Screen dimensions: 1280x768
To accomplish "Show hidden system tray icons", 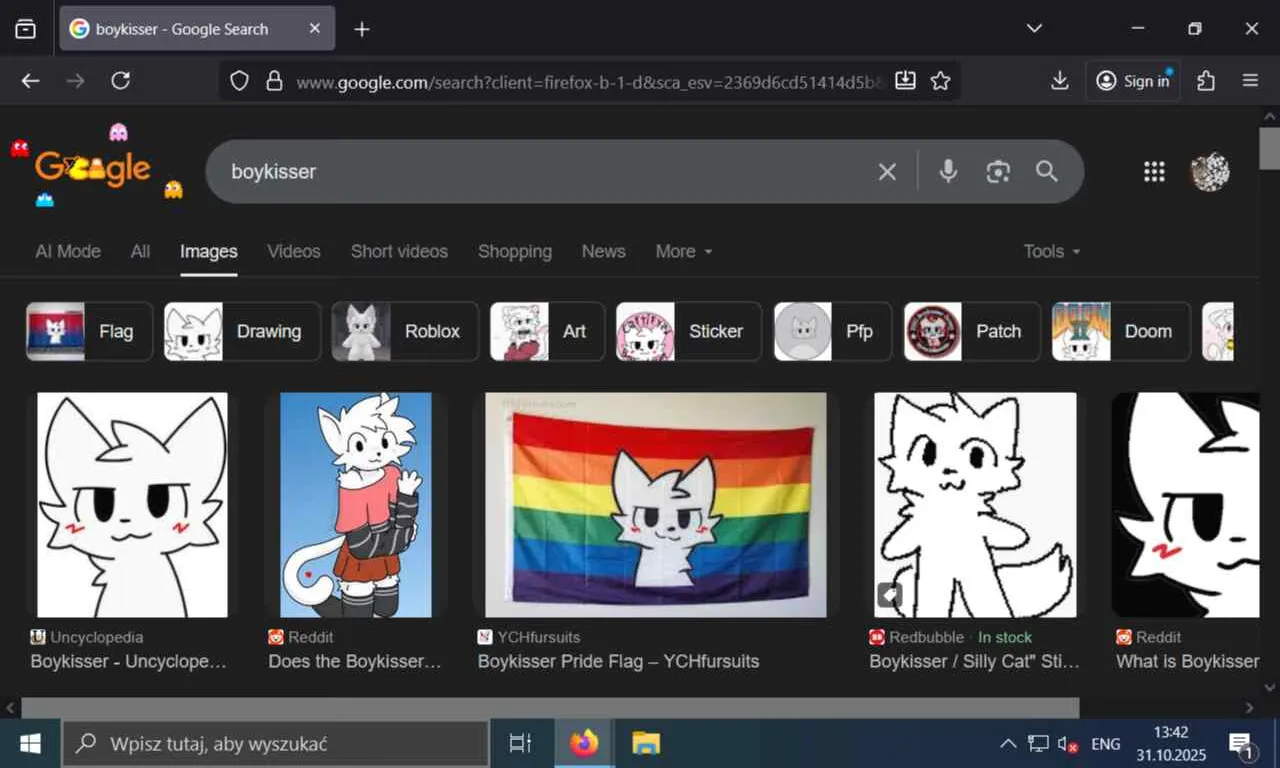I will pyautogui.click(x=1008, y=744).
